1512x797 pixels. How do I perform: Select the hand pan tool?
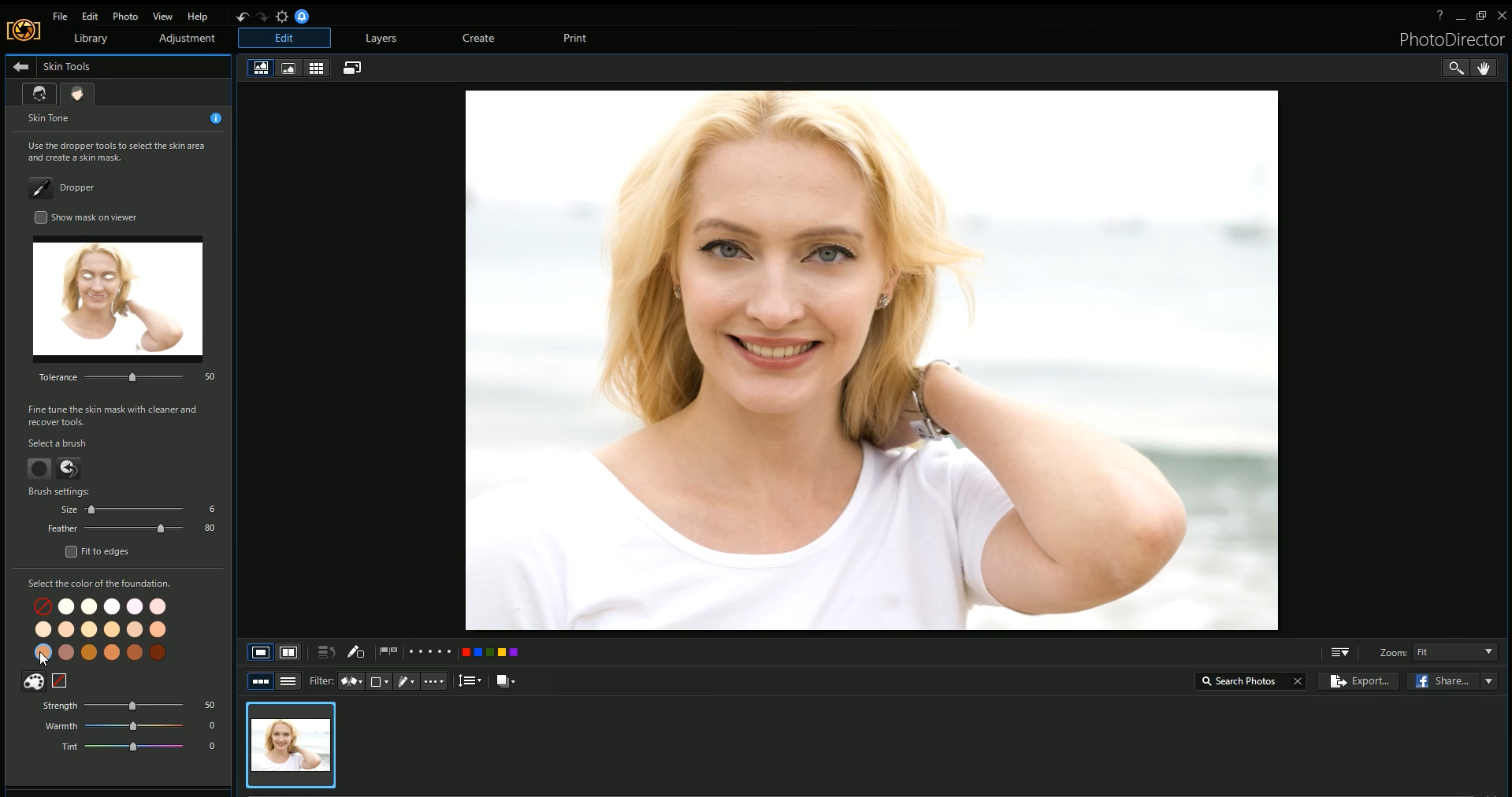click(x=1484, y=69)
